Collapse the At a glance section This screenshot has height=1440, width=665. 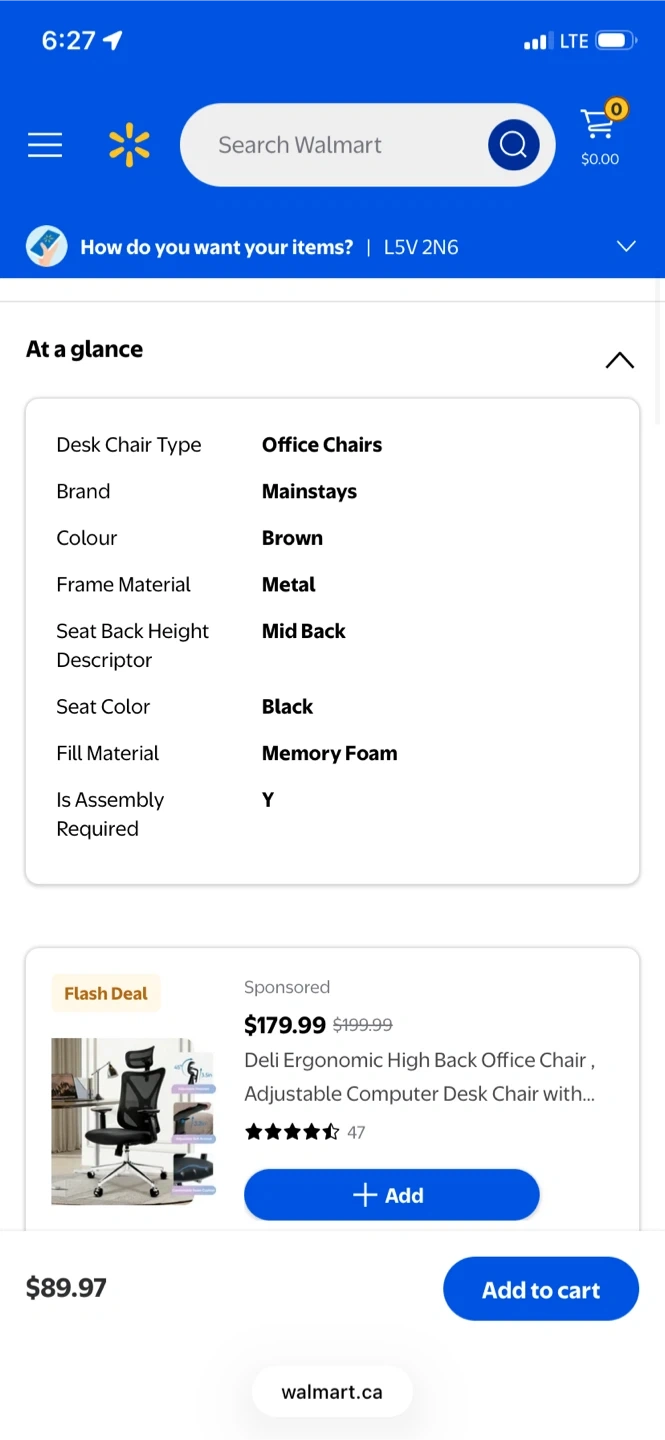click(x=619, y=360)
